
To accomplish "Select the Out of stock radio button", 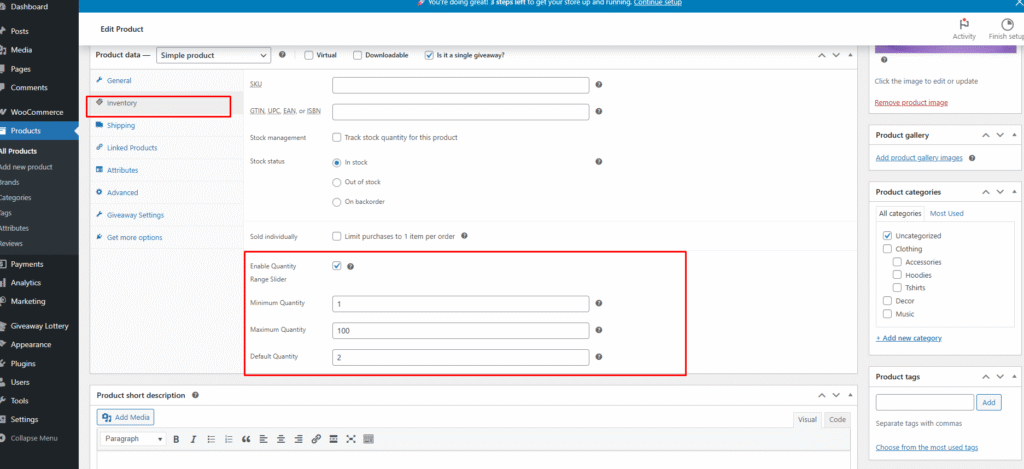I will [336, 182].
